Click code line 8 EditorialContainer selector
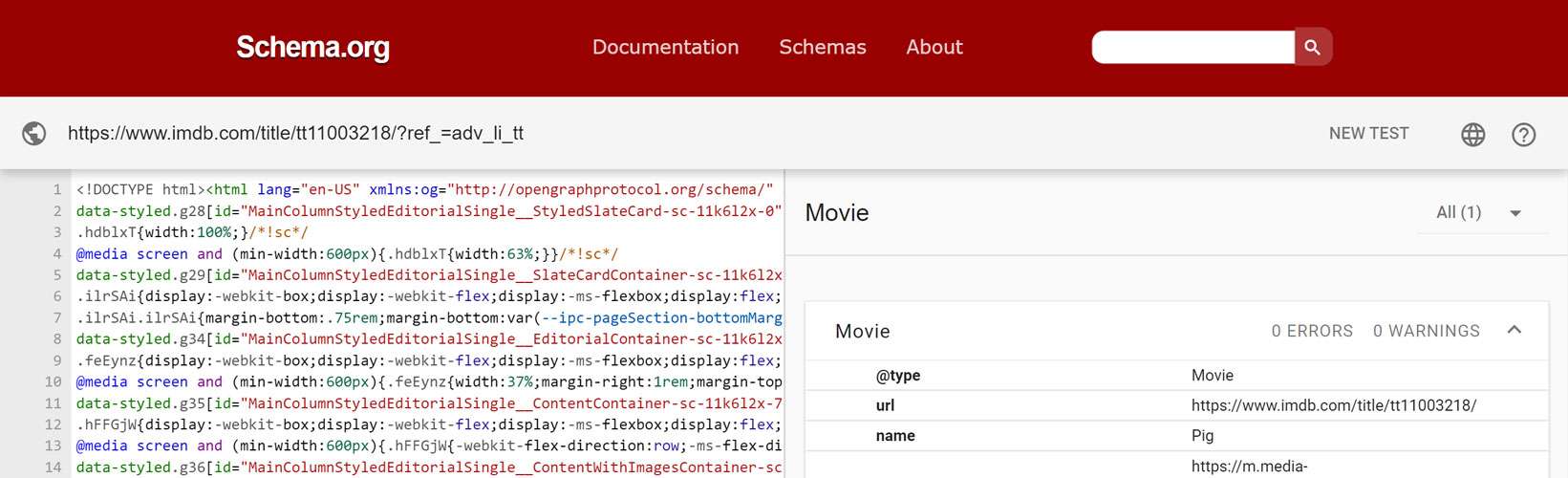This screenshot has height=478, width=1568. click(x=429, y=338)
